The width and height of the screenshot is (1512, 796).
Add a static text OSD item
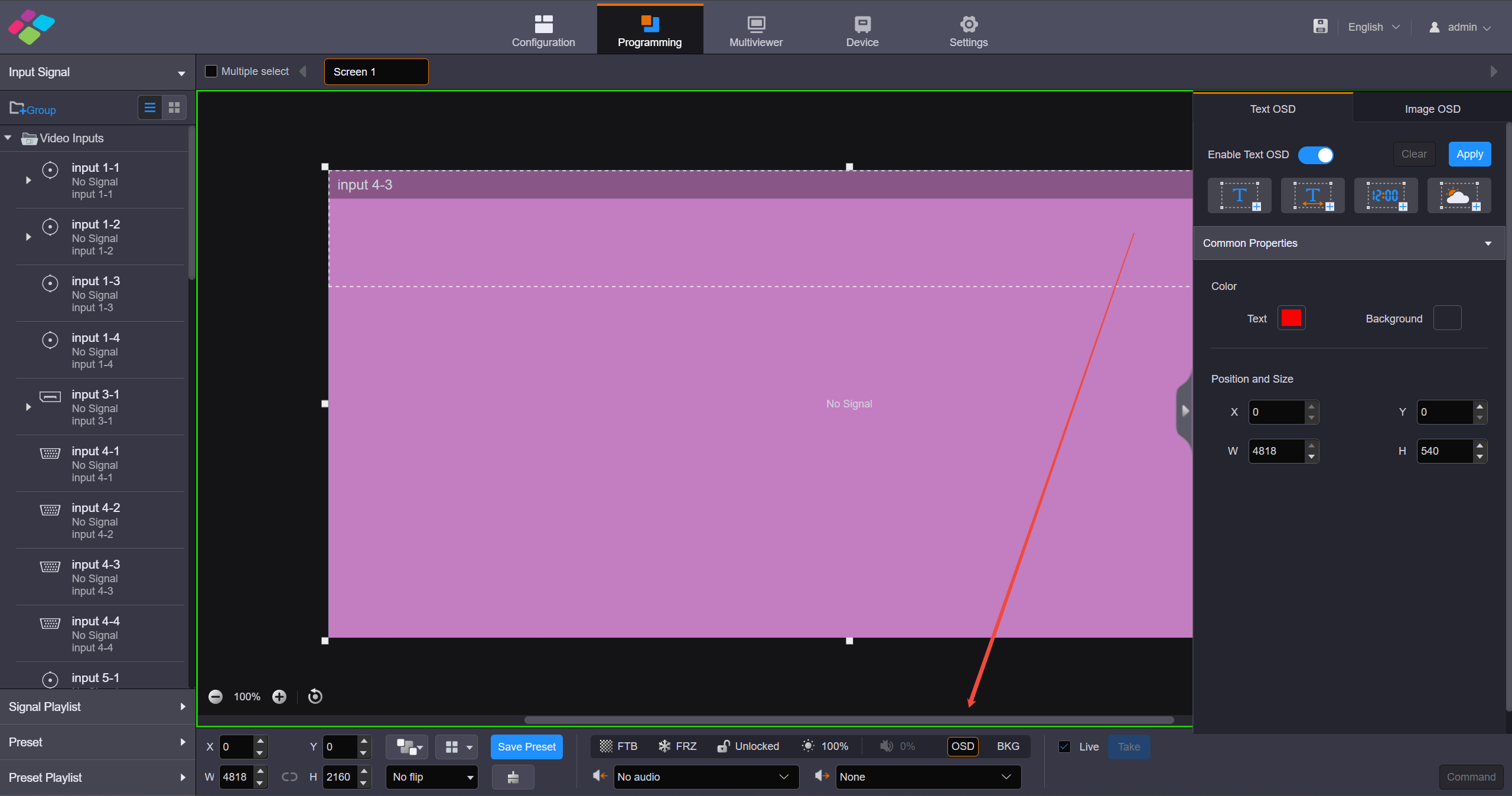pyautogui.click(x=1239, y=196)
